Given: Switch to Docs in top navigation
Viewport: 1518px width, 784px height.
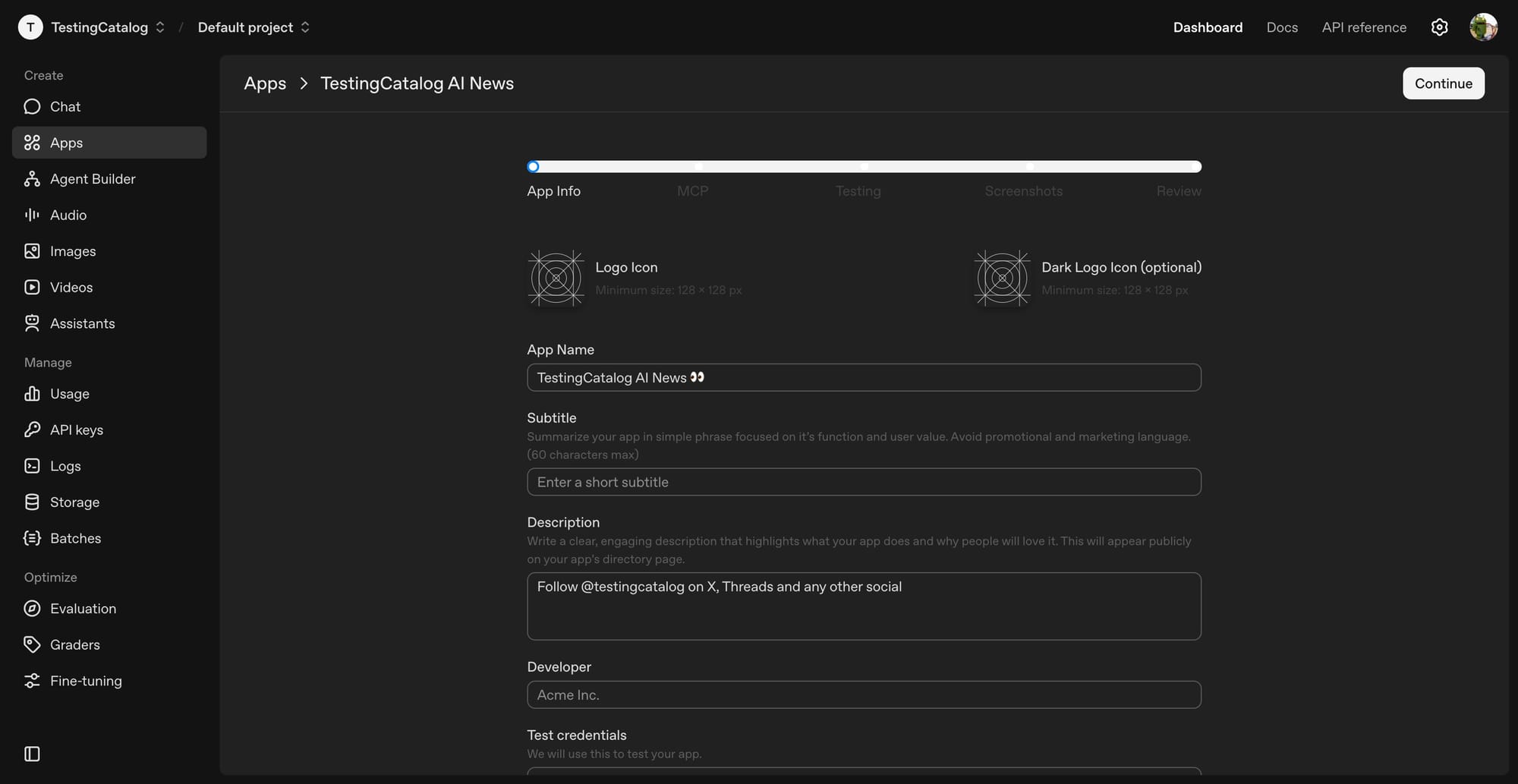Looking at the screenshot, I should [1282, 27].
